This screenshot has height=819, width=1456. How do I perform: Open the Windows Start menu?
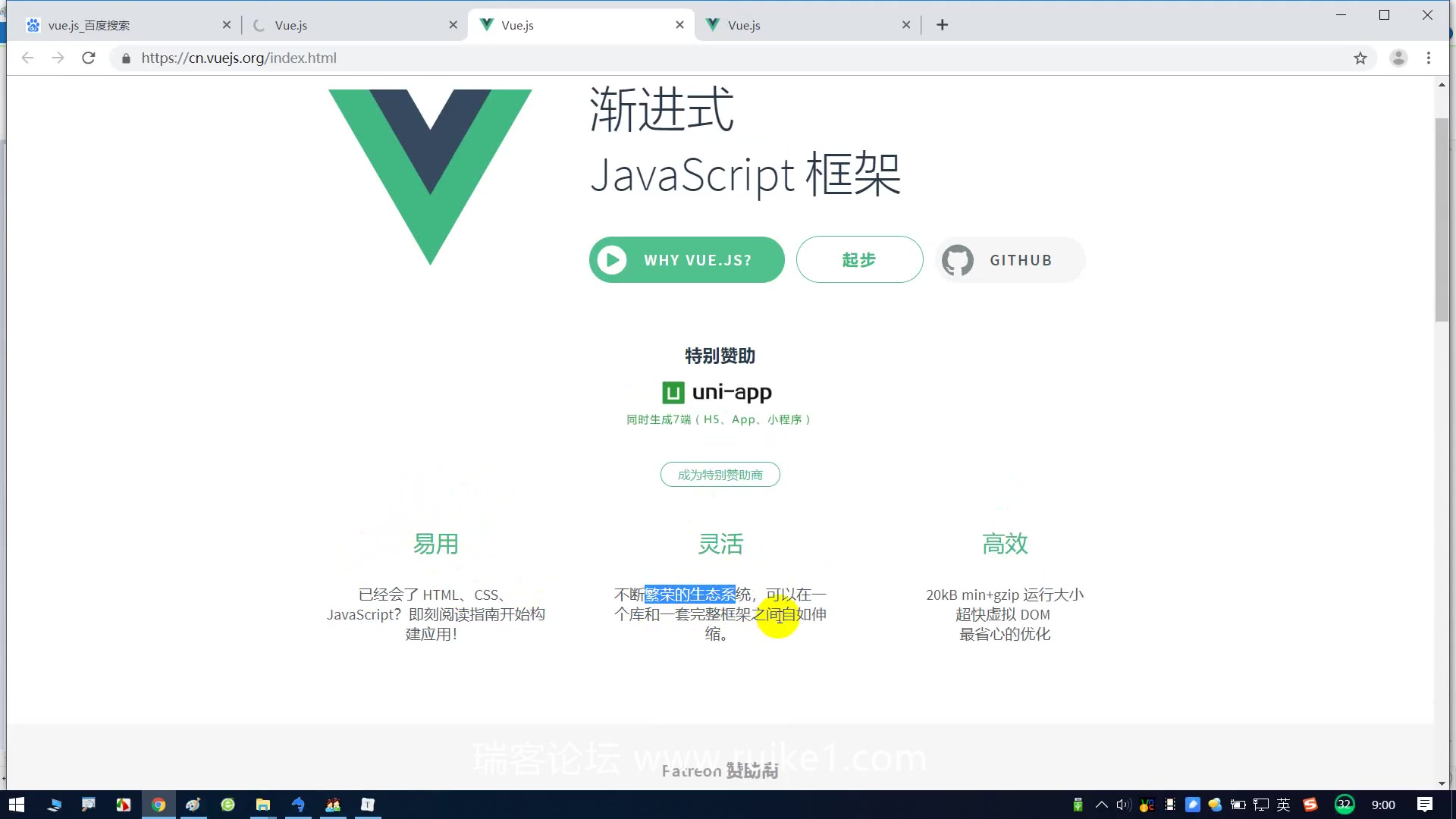[x=17, y=805]
